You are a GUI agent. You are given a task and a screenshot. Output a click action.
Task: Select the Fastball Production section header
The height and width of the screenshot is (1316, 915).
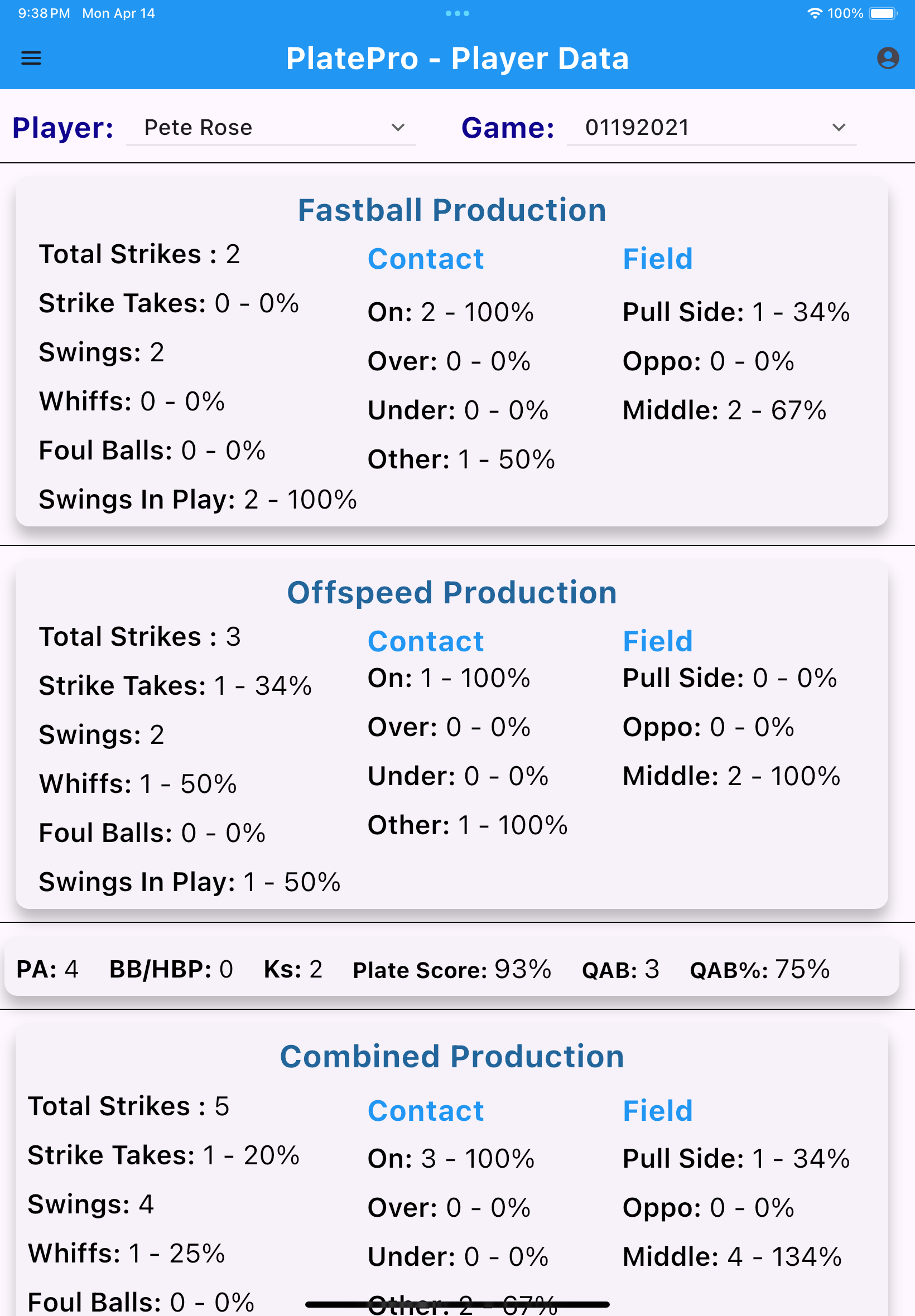tap(452, 210)
